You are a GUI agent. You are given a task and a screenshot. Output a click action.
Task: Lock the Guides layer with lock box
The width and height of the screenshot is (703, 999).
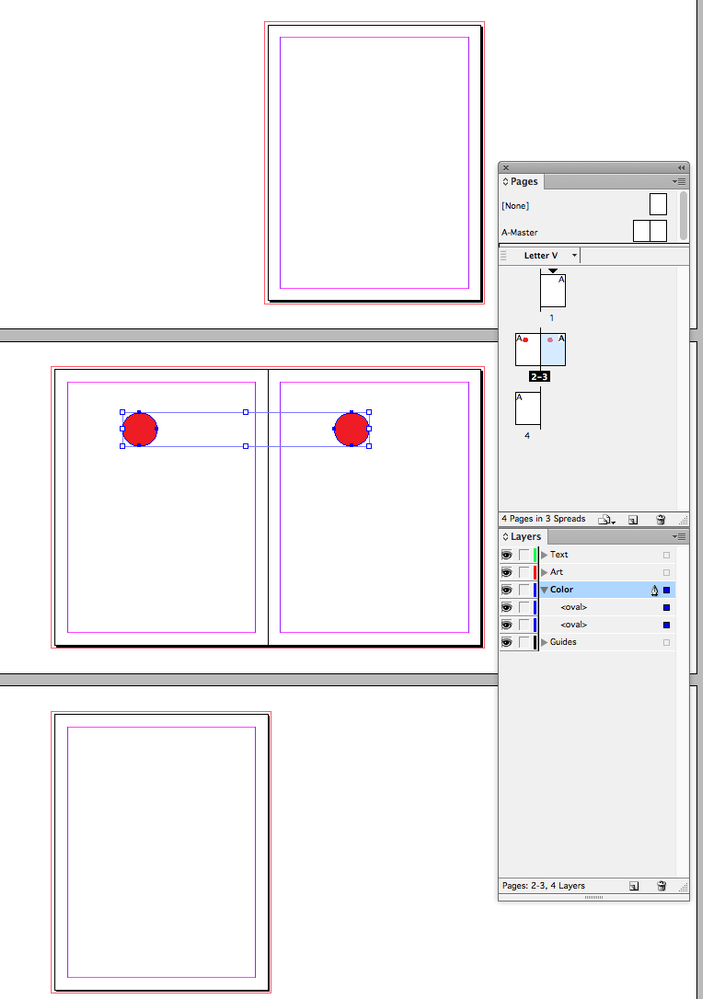point(524,642)
